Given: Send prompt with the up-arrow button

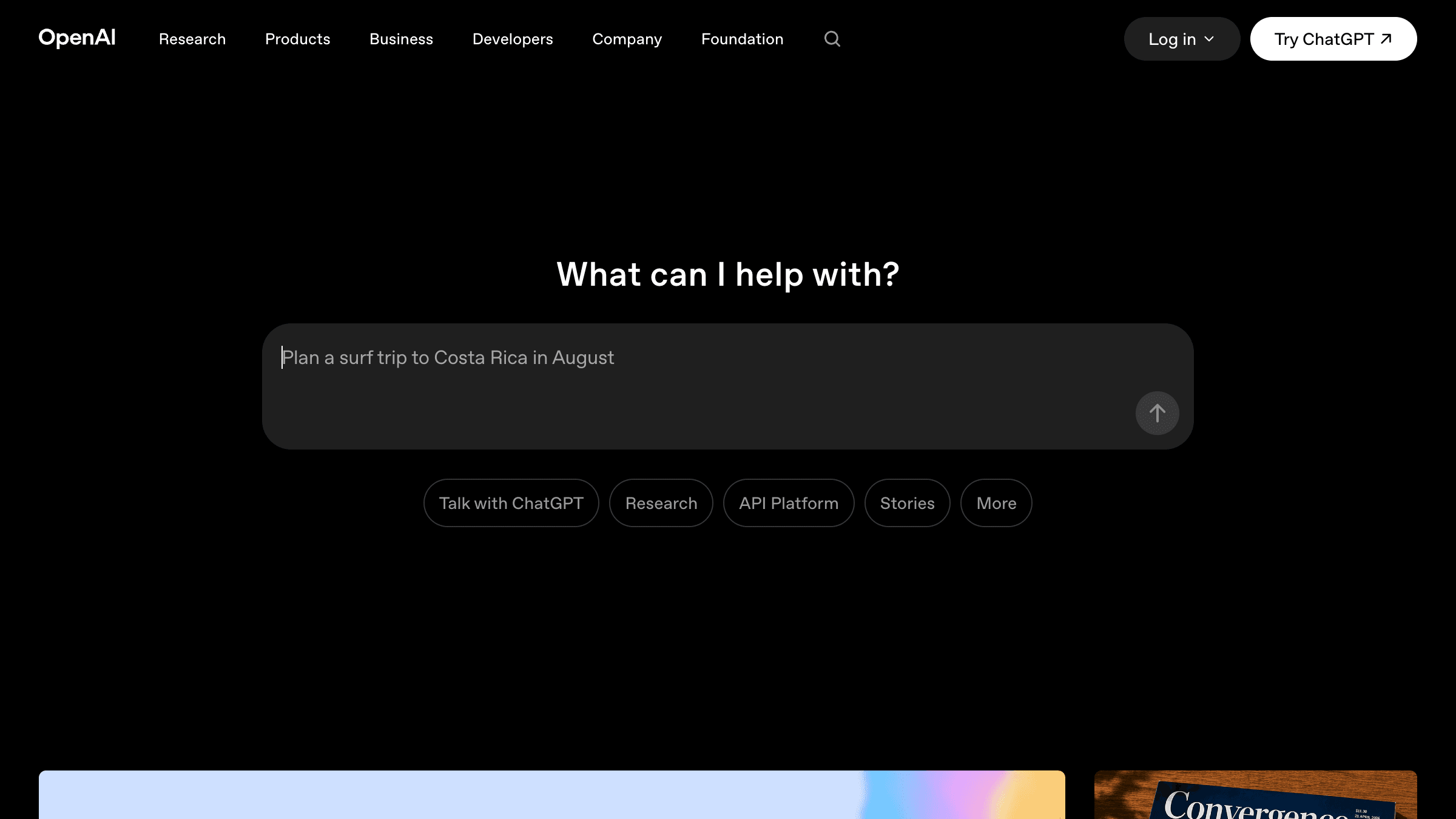Looking at the screenshot, I should 1157,413.
